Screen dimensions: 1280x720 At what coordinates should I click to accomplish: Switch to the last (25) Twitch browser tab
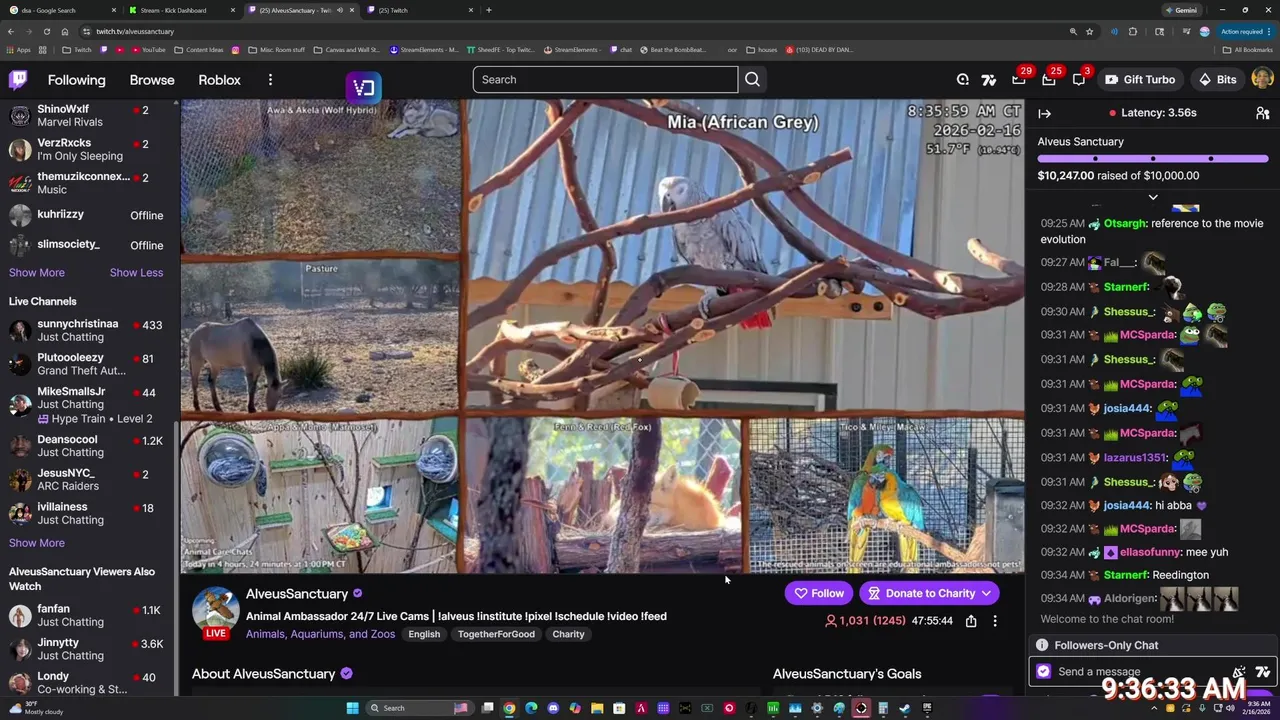[x=418, y=10]
